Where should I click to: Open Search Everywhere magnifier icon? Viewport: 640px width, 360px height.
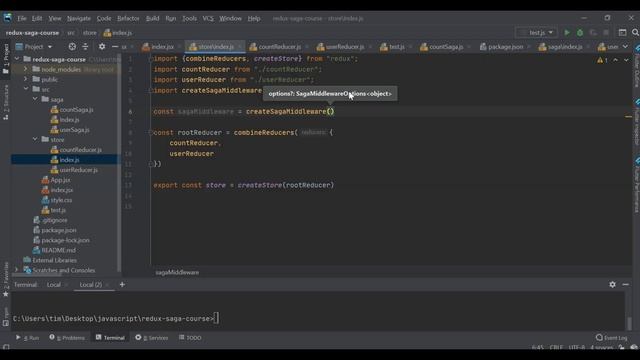click(x=635, y=33)
